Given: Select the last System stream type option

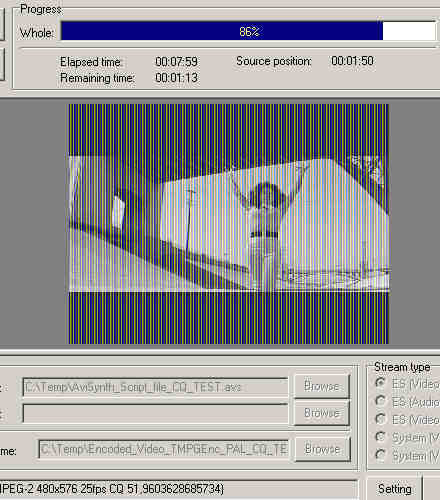Looking at the screenshot, I should (x=380, y=455).
